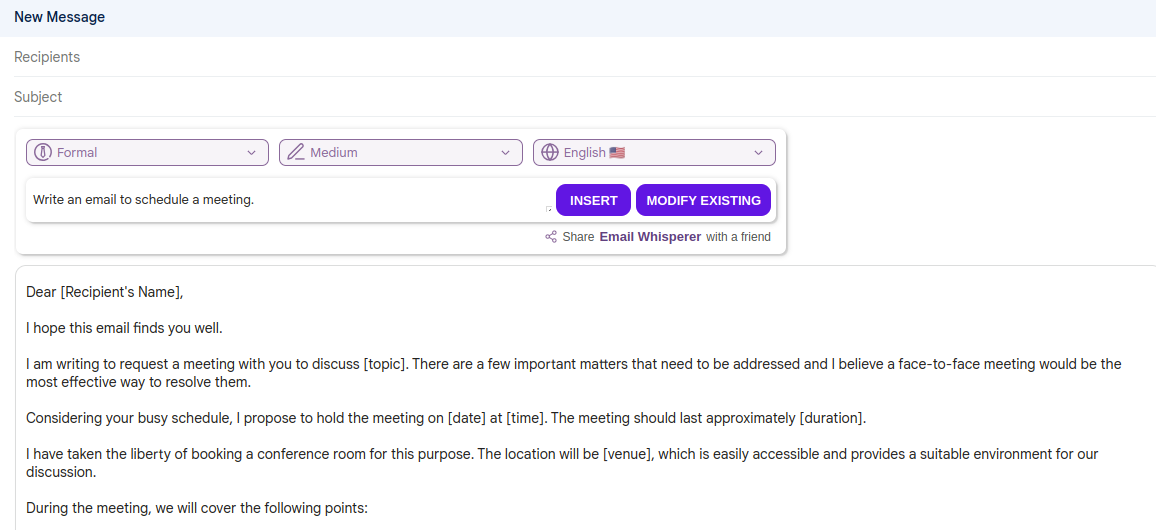Click into the Subject field
The height and width of the screenshot is (530, 1156).
tap(580, 97)
